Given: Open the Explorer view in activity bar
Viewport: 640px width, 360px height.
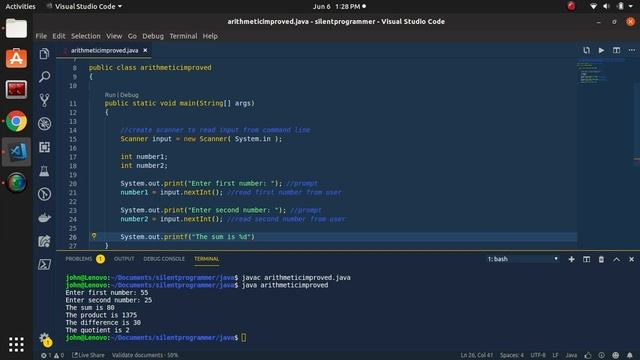Looking at the screenshot, I should pos(44,53).
